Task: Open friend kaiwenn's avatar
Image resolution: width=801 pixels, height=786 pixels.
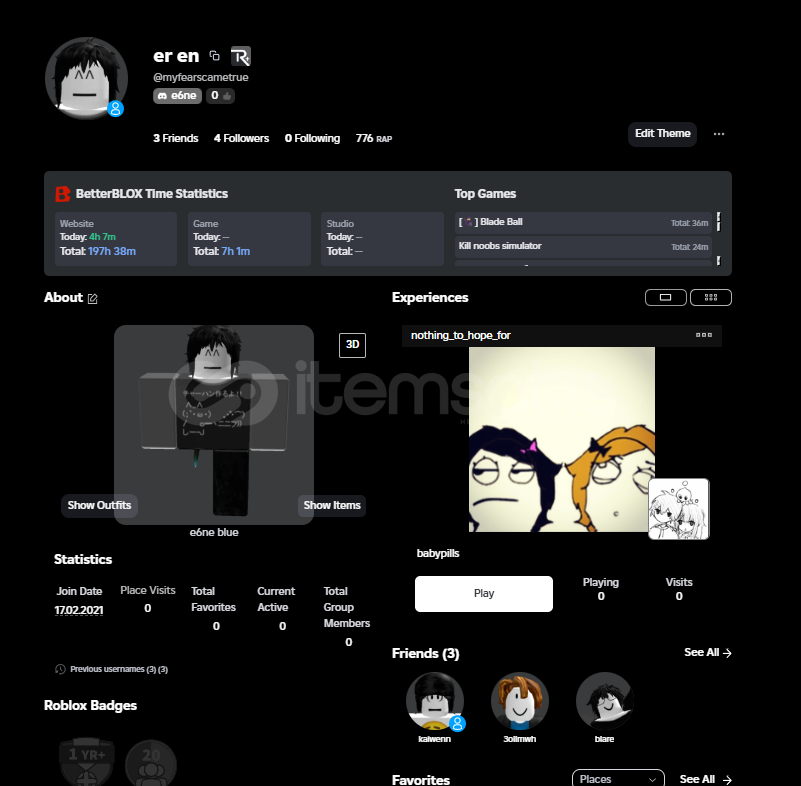Action: (435, 701)
